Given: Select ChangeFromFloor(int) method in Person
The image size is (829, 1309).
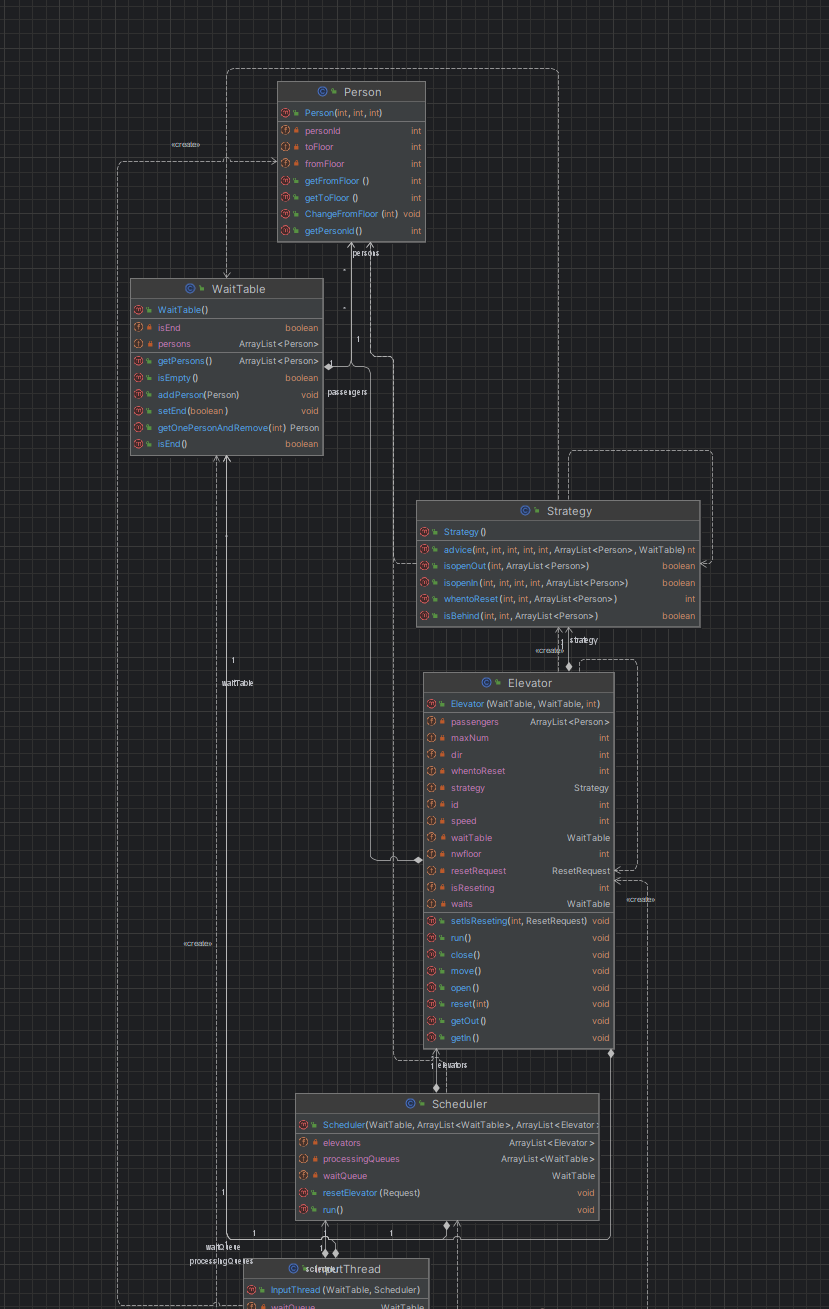Looking at the screenshot, I should coord(351,214).
